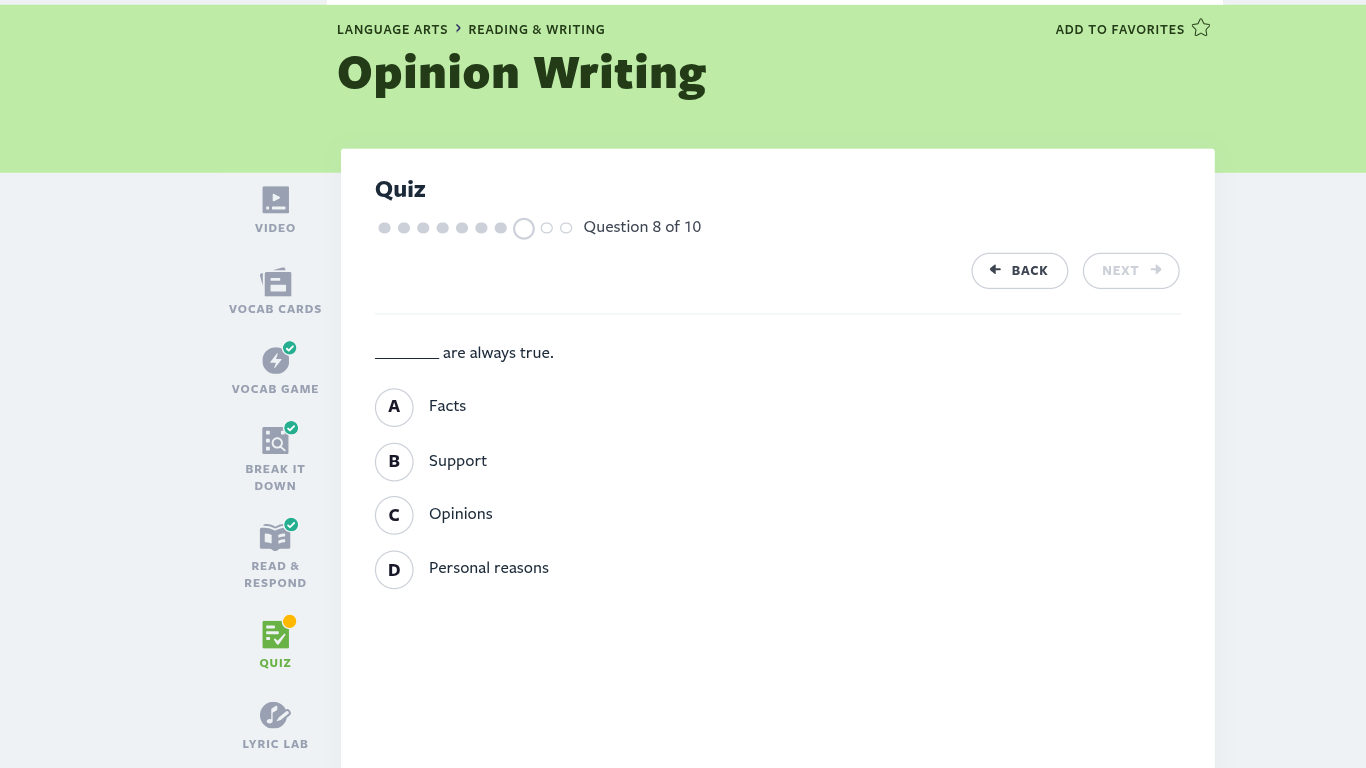Choose answer D, Personal reasons
The image size is (1366, 768).
pyautogui.click(x=394, y=569)
